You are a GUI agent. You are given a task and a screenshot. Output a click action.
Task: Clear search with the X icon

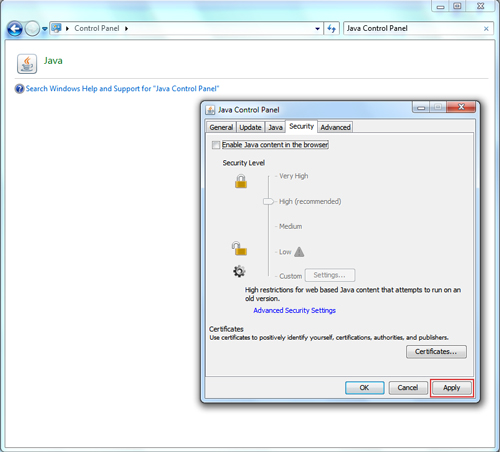pos(486,29)
